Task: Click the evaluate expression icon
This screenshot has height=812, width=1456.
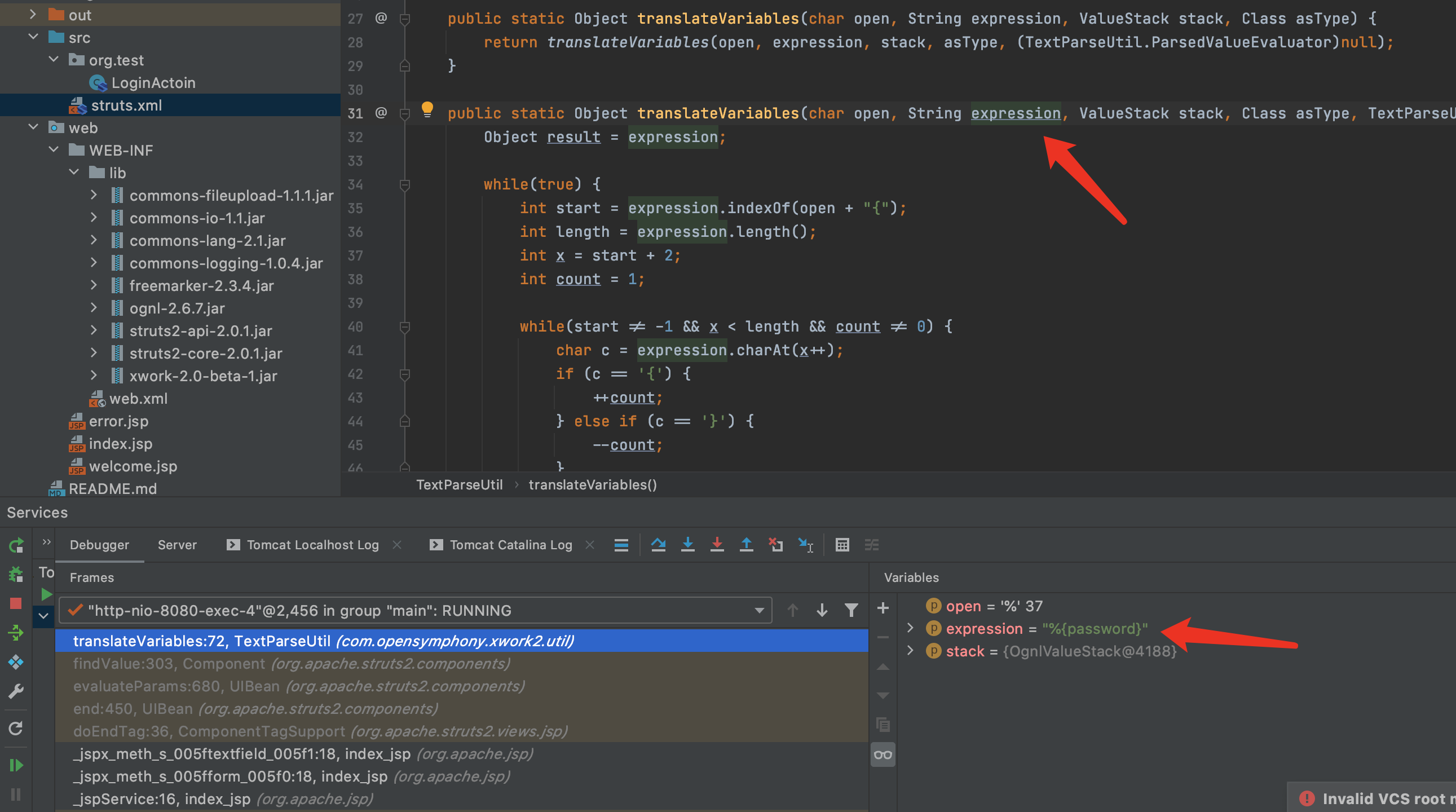Action: pos(843,544)
